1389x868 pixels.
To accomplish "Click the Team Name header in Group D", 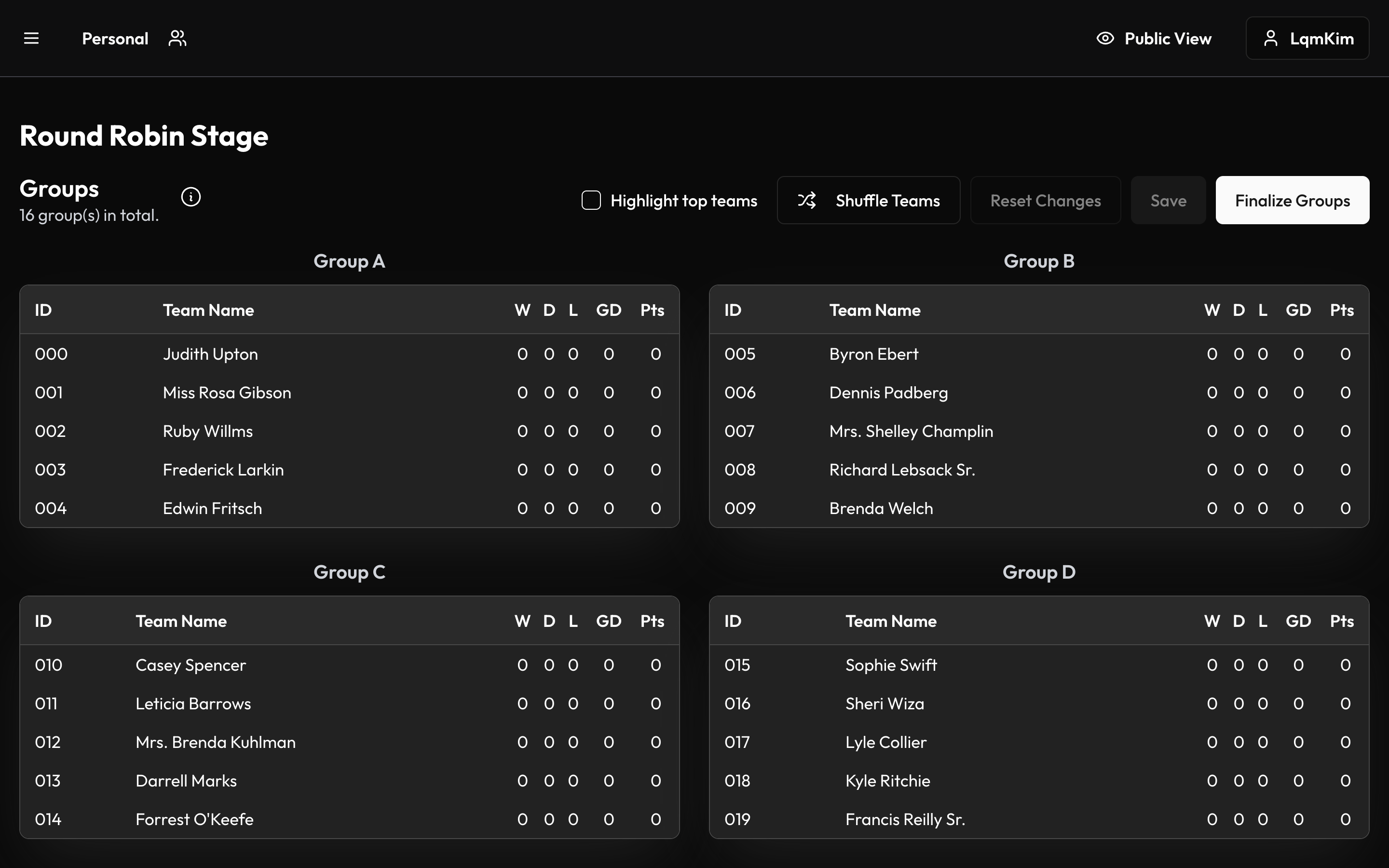I will click(x=891, y=621).
